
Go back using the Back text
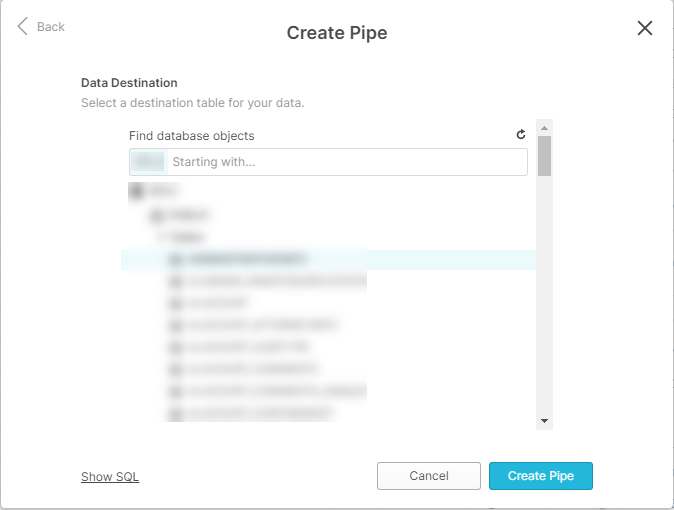(x=51, y=27)
